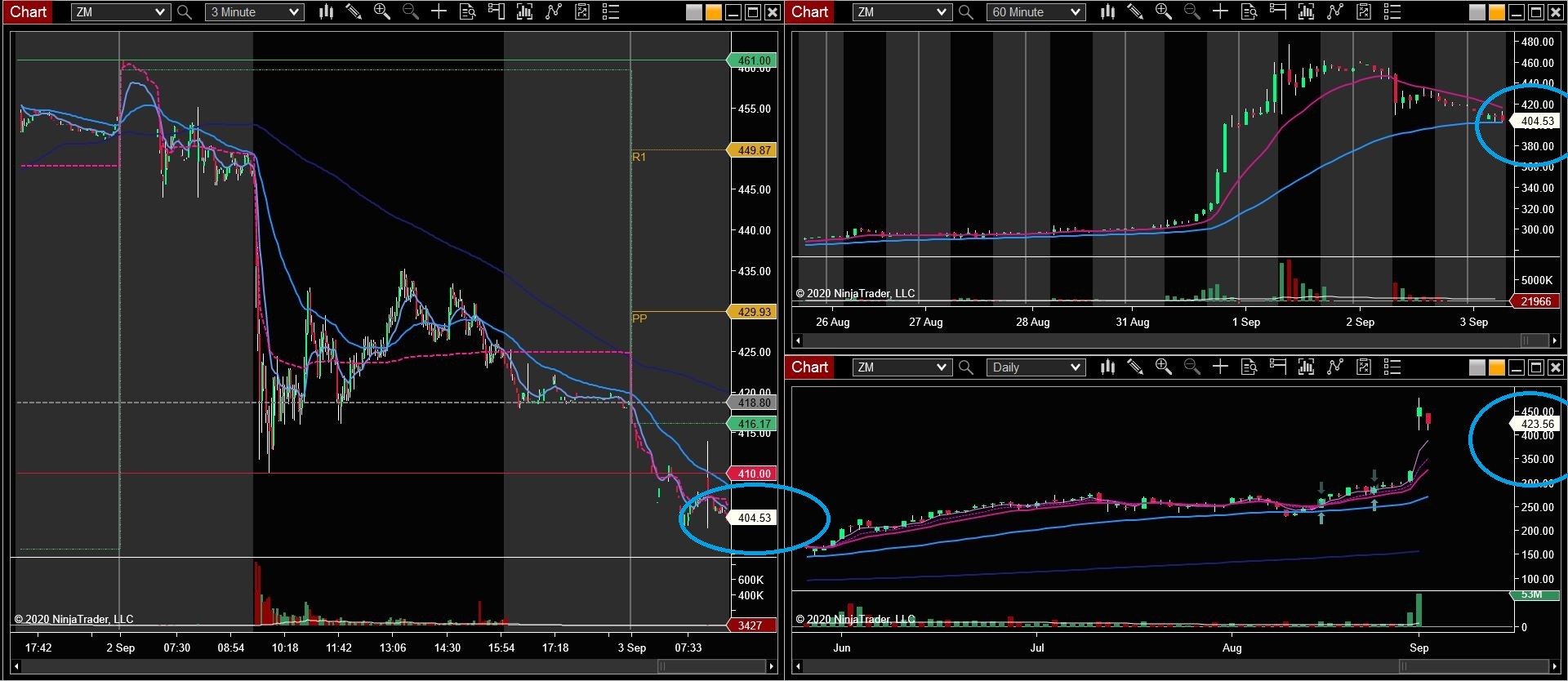Open strategies dialog in 3 Minute chart
The width and height of the screenshot is (1568, 681).
554,11
